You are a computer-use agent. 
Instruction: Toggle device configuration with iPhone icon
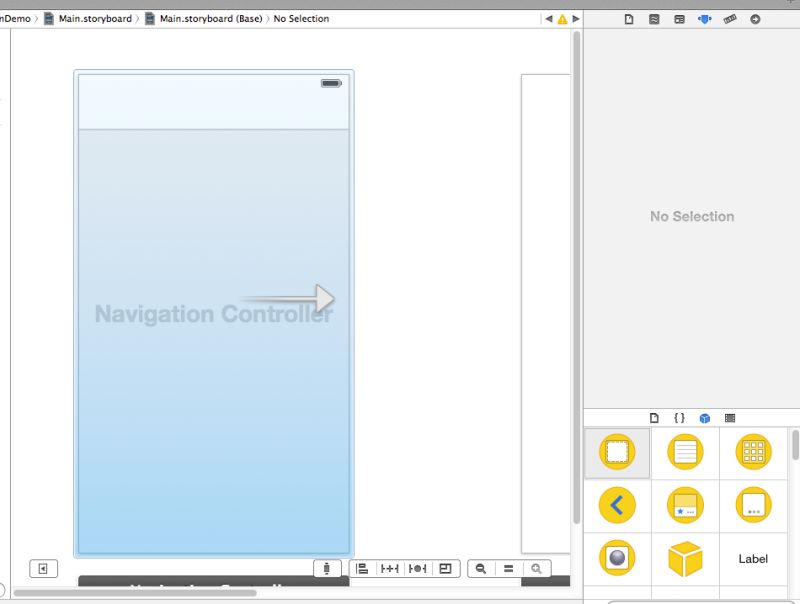tap(326, 568)
